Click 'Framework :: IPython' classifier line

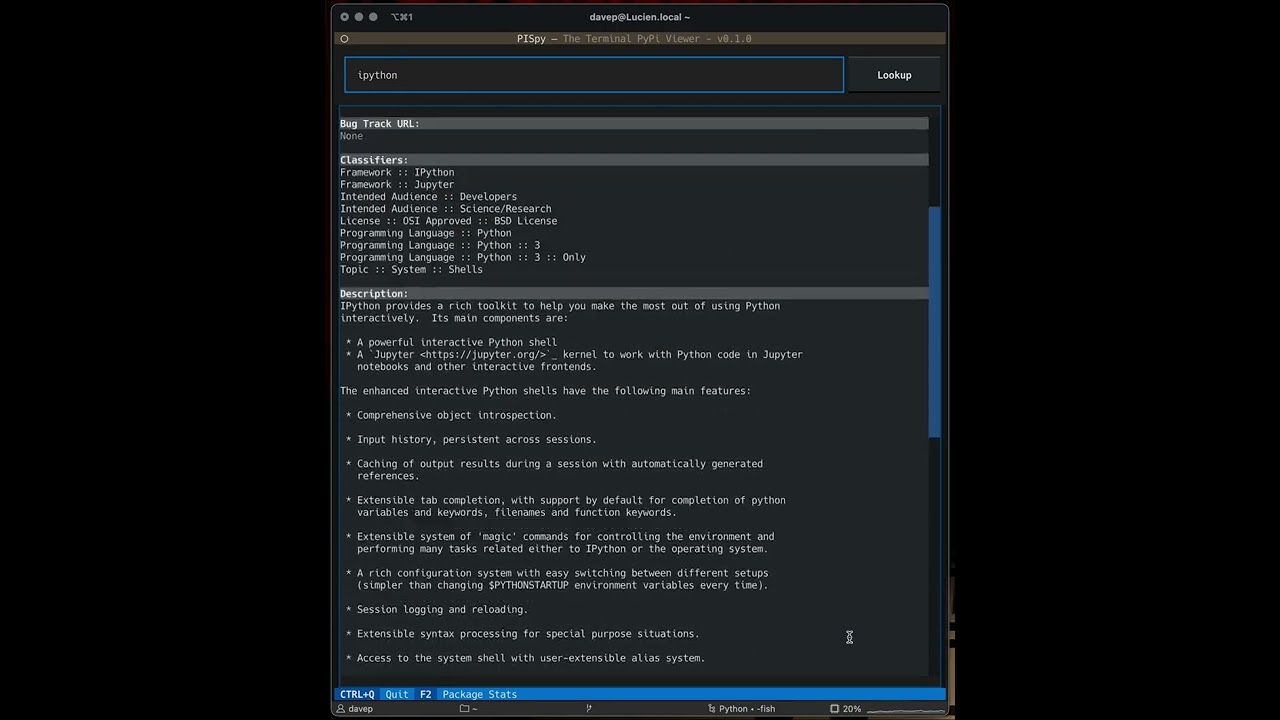pos(397,172)
